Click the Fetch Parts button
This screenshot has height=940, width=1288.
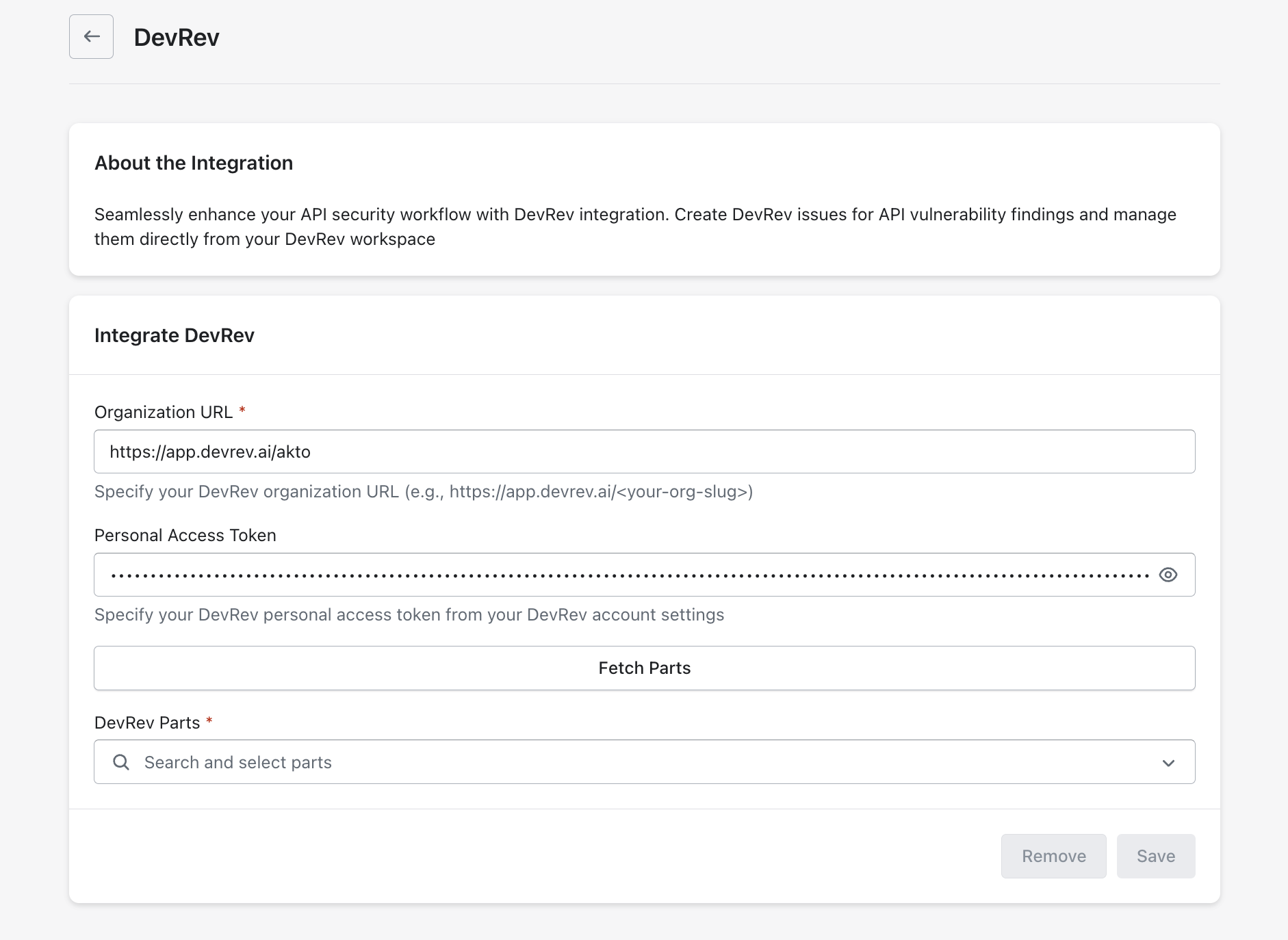pos(644,668)
